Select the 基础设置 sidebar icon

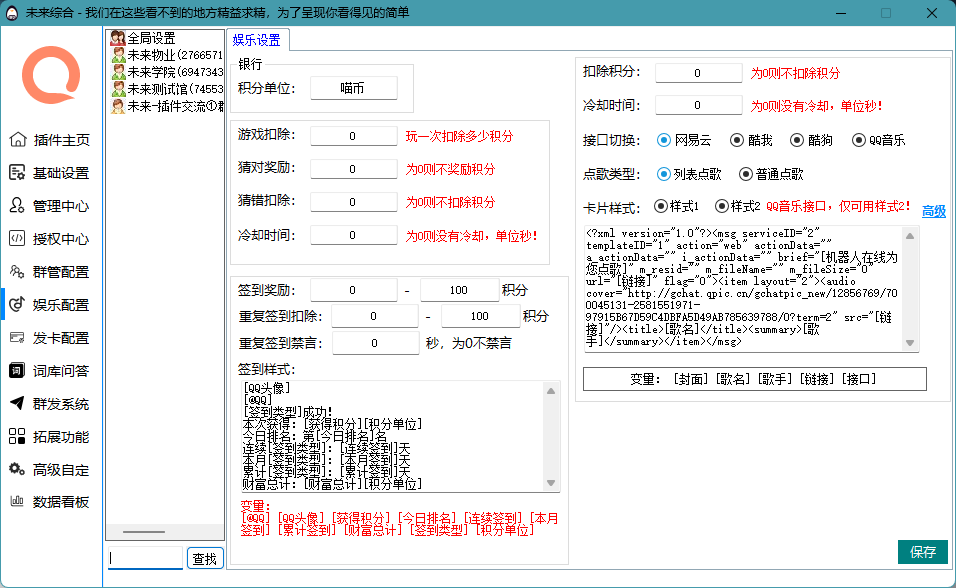[17, 173]
